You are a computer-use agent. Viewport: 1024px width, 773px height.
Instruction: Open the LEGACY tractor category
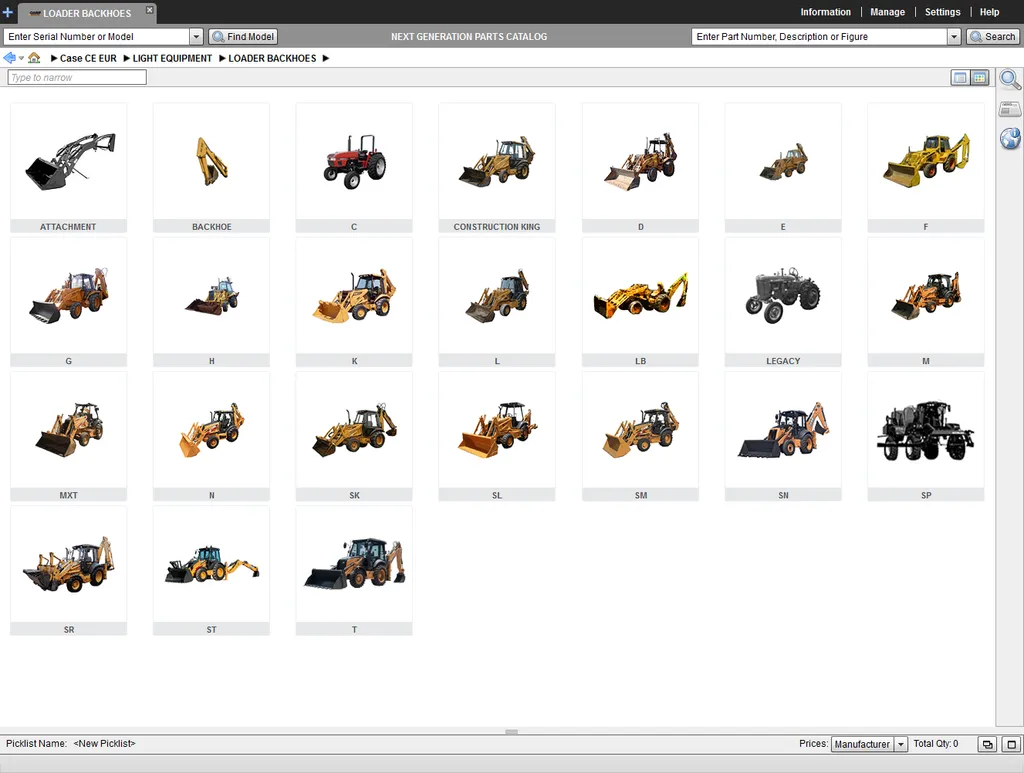point(783,302)
